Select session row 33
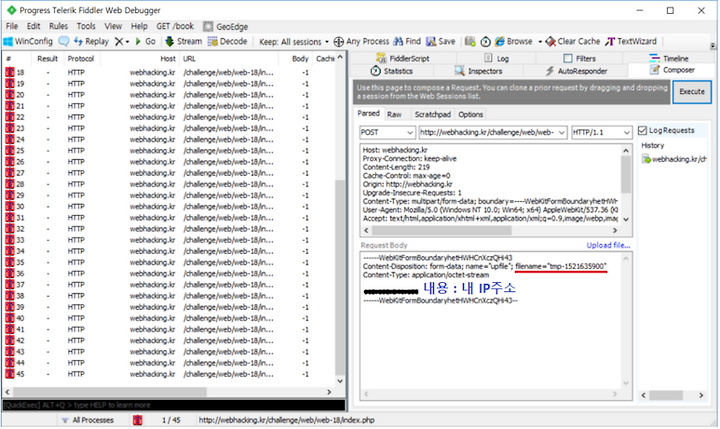Screen dimensions: 720x429 point(172,240)
